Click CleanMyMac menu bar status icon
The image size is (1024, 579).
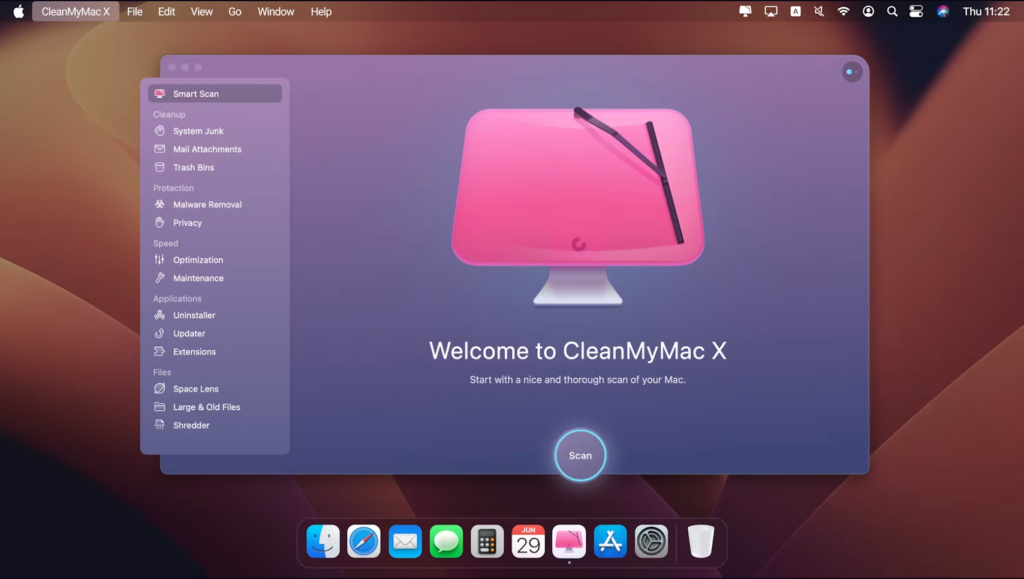click(745, 11)
